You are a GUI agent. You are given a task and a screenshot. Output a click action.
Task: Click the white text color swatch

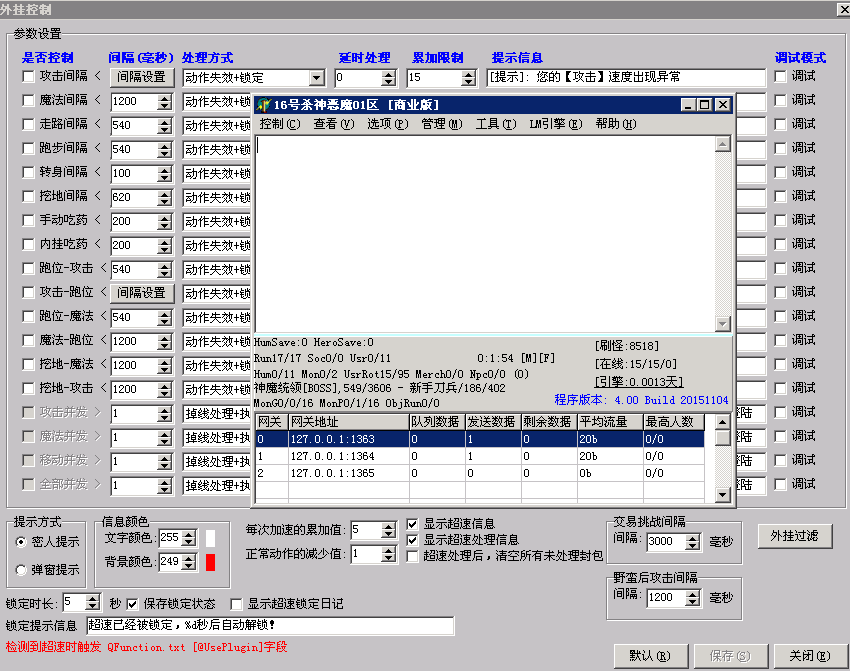[x=210, y=538]
